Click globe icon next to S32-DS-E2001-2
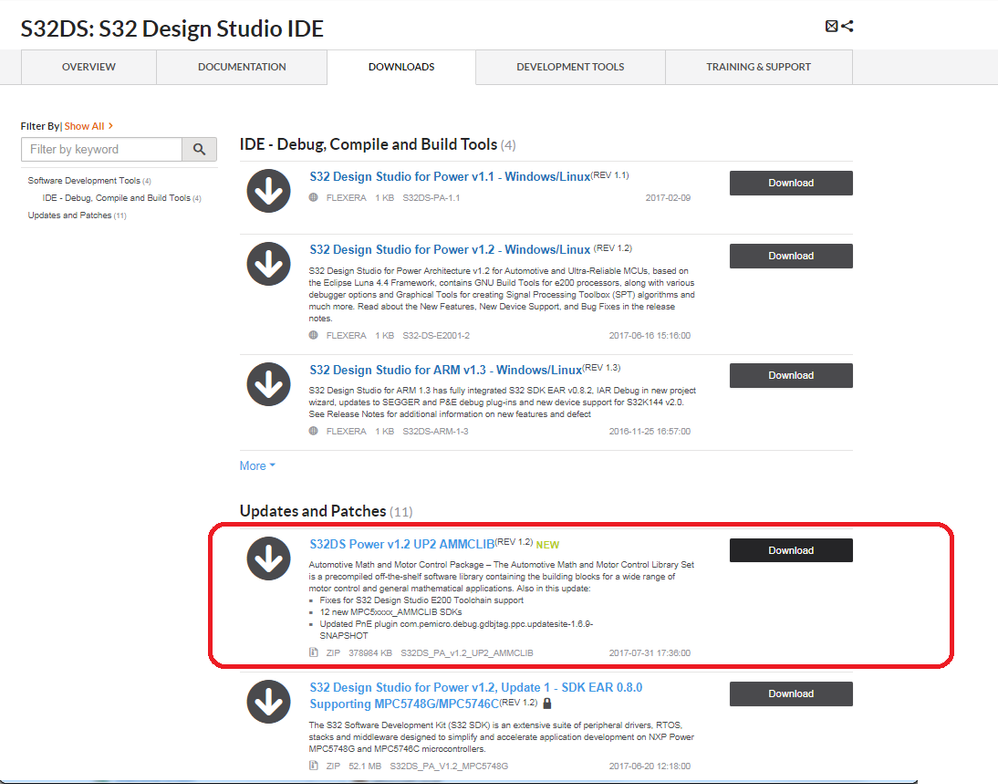The width and height of the screenshot is (998, 784). pyautogui.click(x=313, y=335)
